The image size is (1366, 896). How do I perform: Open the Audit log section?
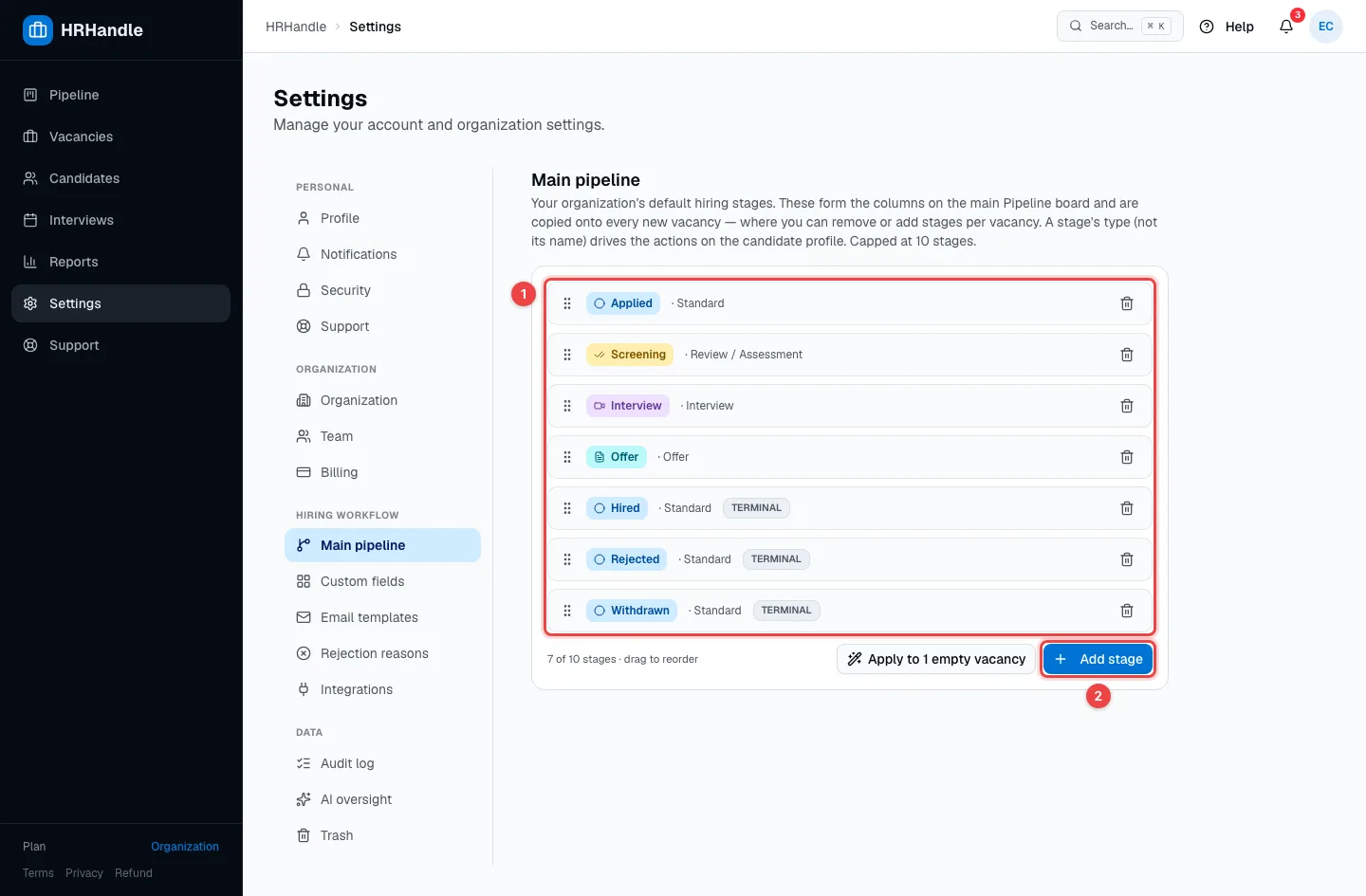[x=382, y=763]
